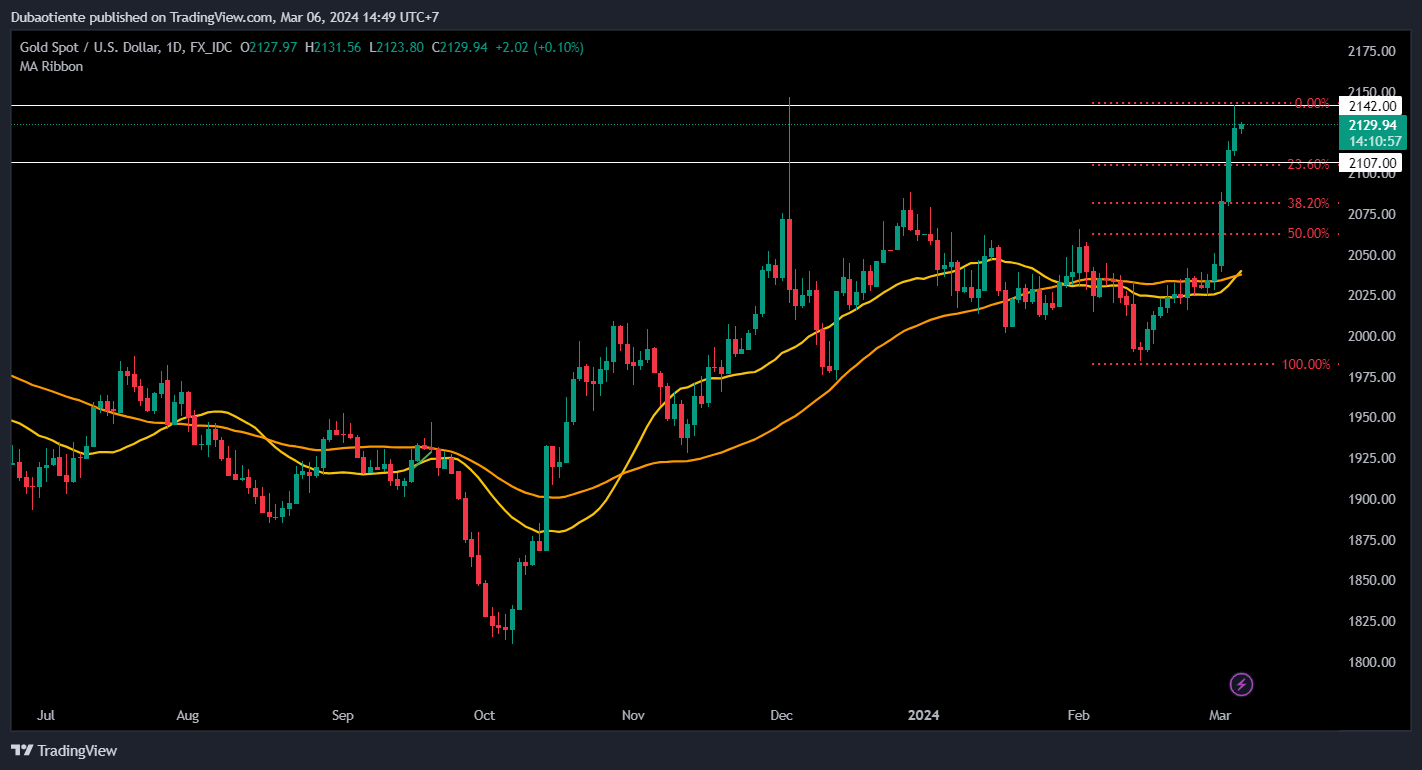
Task: Click the 1800.00 price axis value
Action: 1372,662
